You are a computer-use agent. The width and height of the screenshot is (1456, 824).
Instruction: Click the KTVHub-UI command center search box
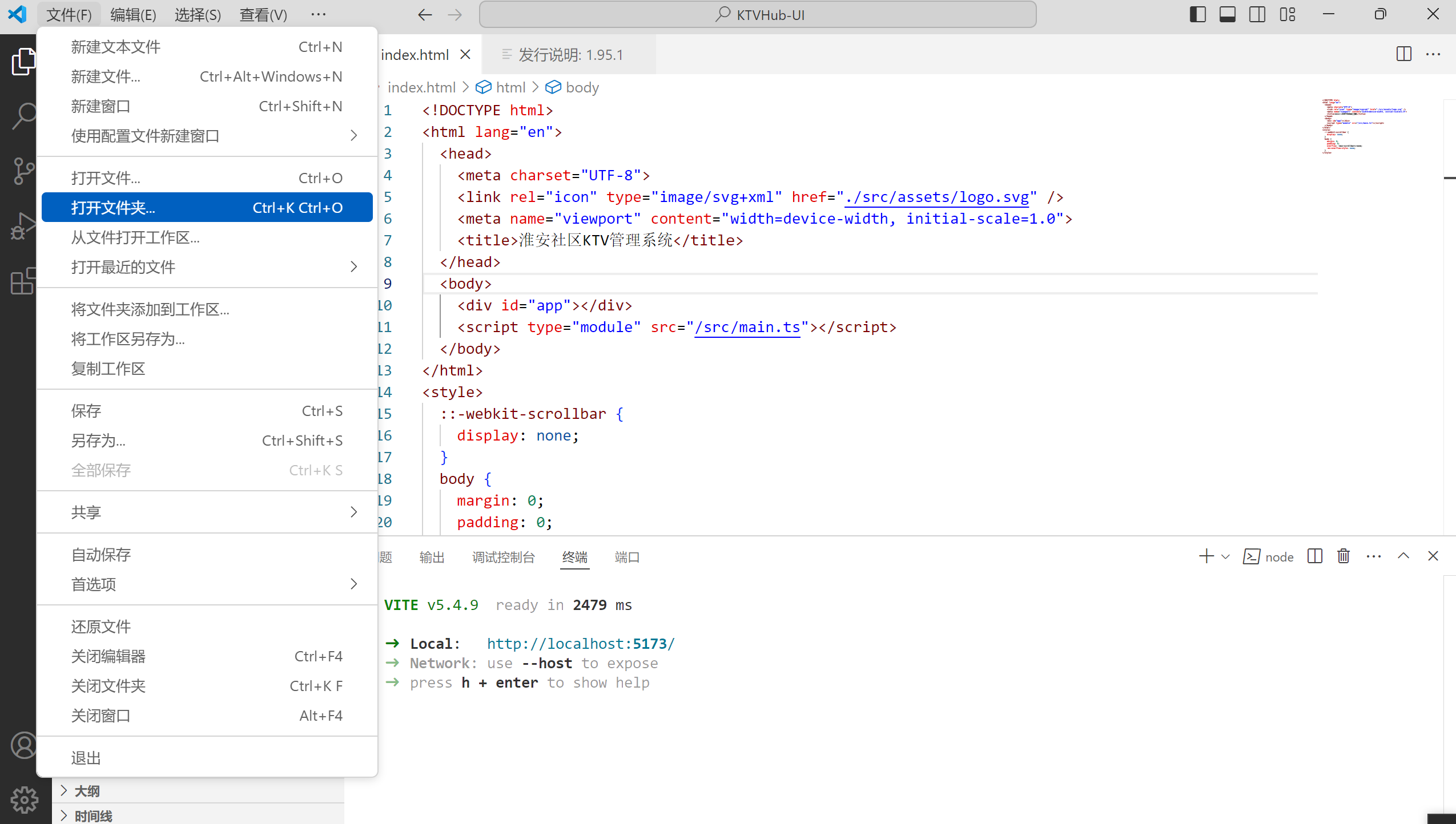758,14
